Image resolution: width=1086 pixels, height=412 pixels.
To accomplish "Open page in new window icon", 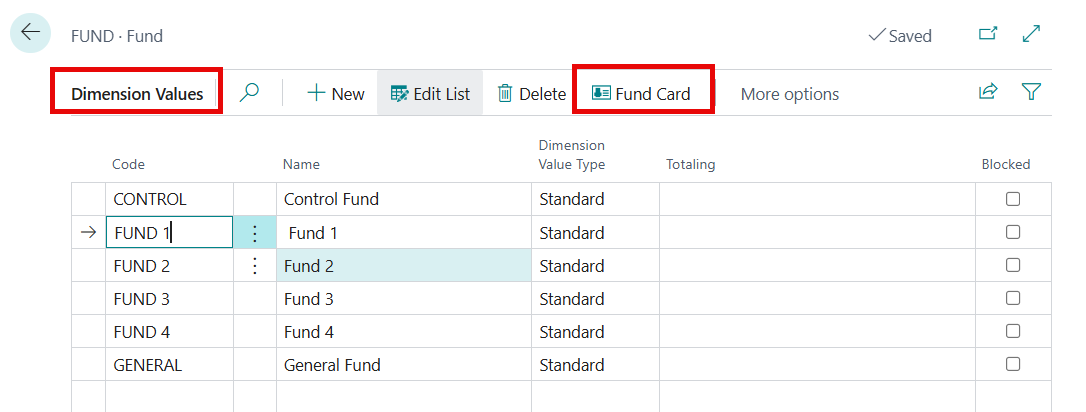I will pos(988,35).
